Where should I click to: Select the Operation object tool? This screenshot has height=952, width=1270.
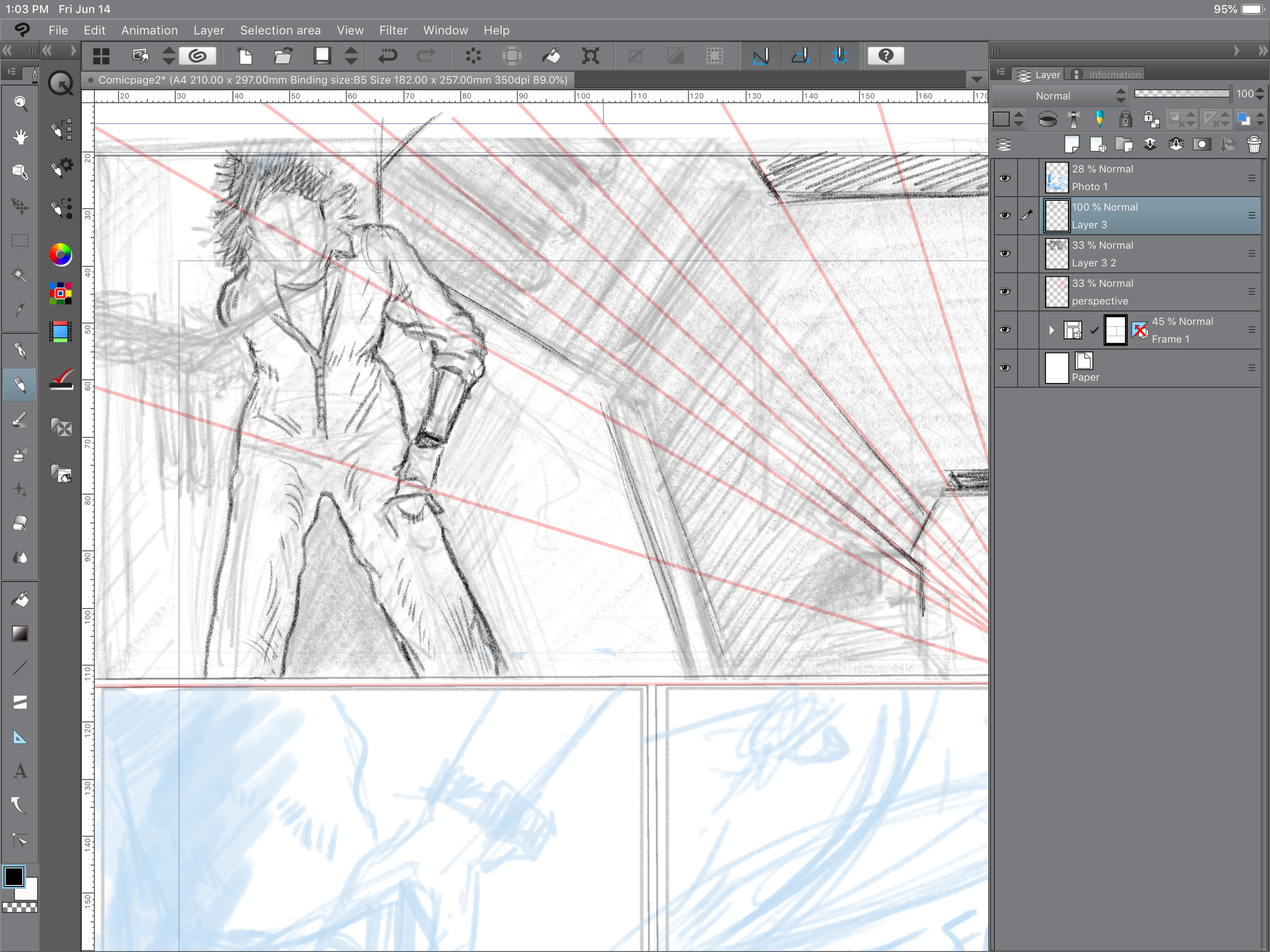point(20,171)
